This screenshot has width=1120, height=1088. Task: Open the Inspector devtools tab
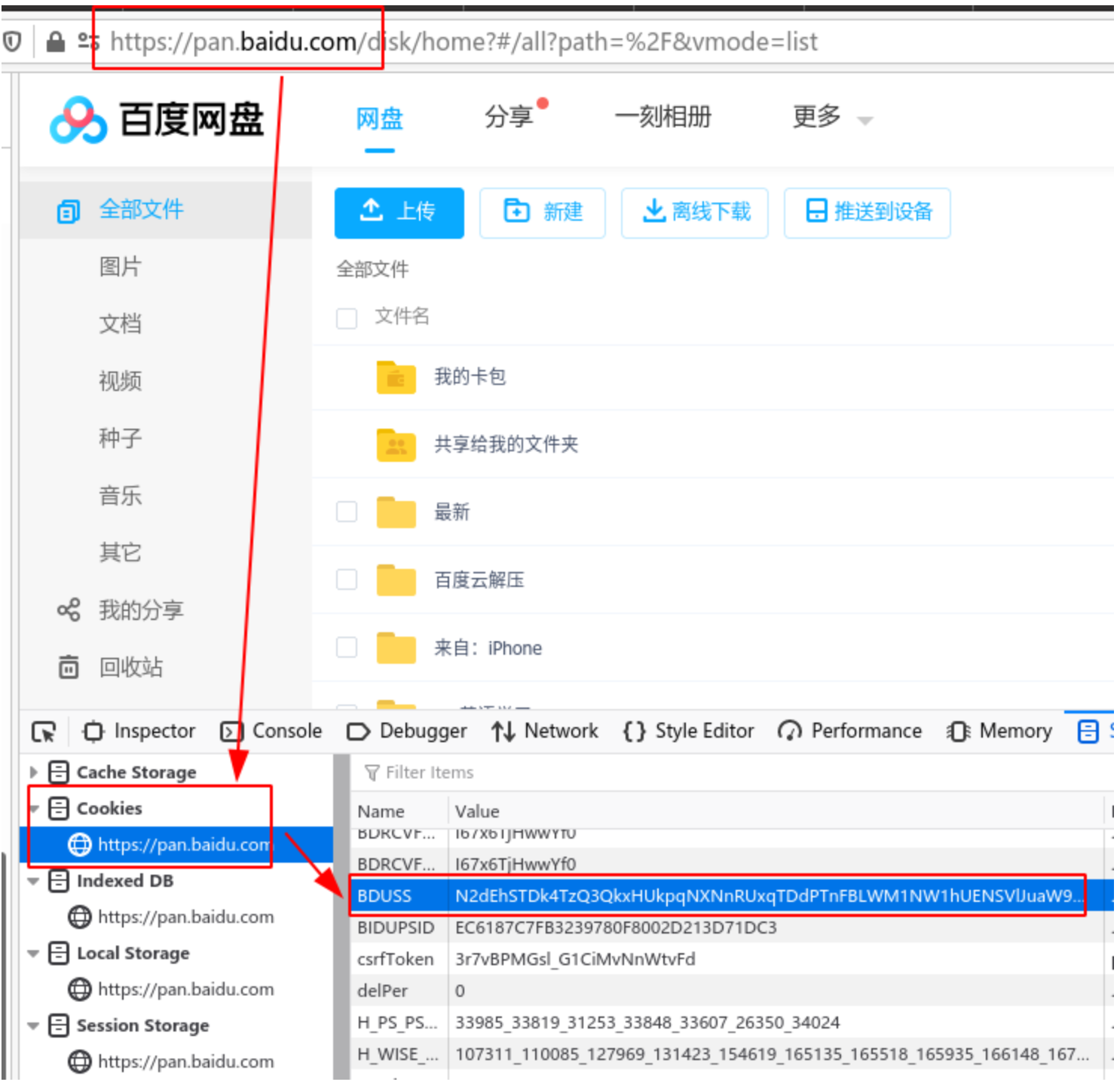point(139,731)
